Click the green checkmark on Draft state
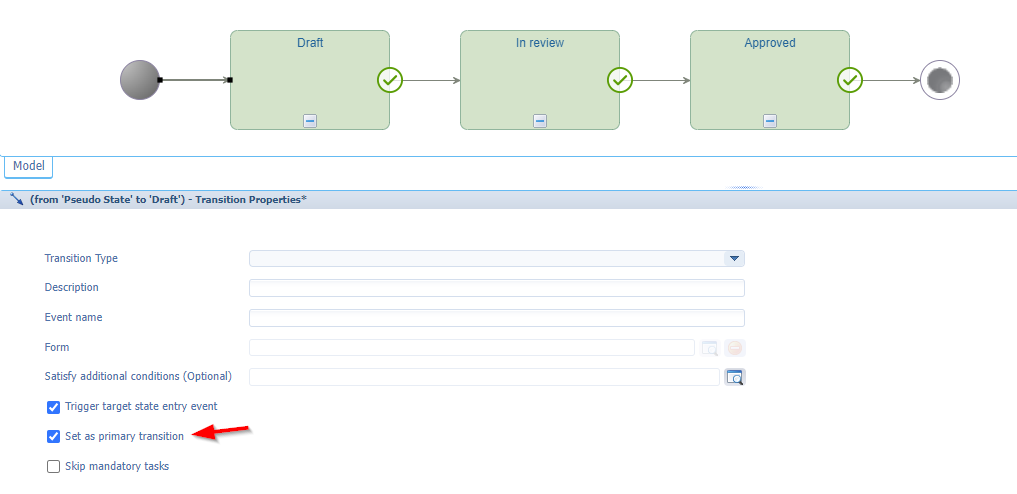The image size is (1017, 494). point(390,80)
